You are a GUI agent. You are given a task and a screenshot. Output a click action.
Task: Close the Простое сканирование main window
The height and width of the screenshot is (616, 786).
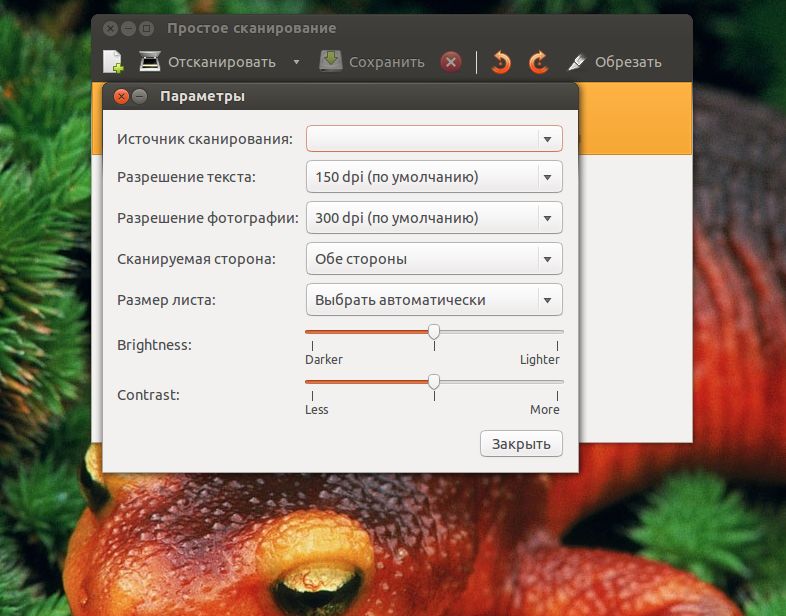[110, 29]
